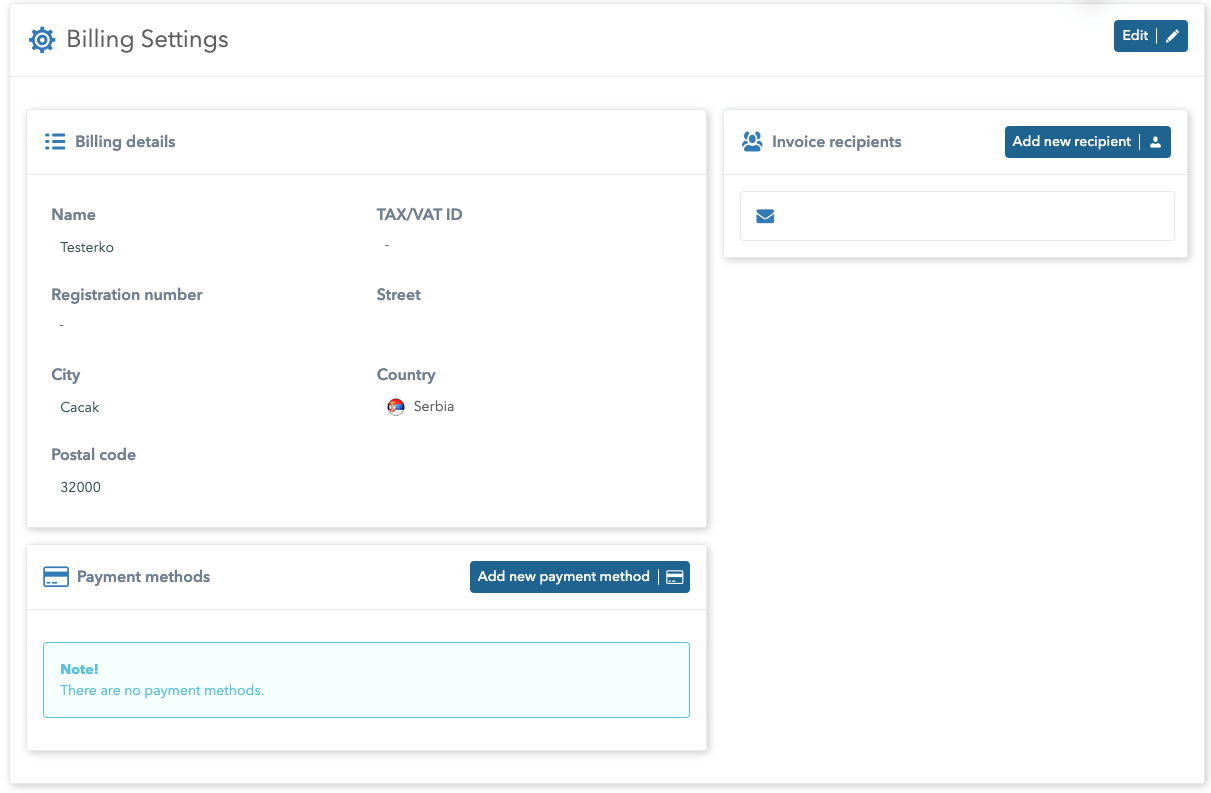Click the group icon beside Invoice recipients
The height and width of the screenshot is (793, 1211).
[752, 142]
